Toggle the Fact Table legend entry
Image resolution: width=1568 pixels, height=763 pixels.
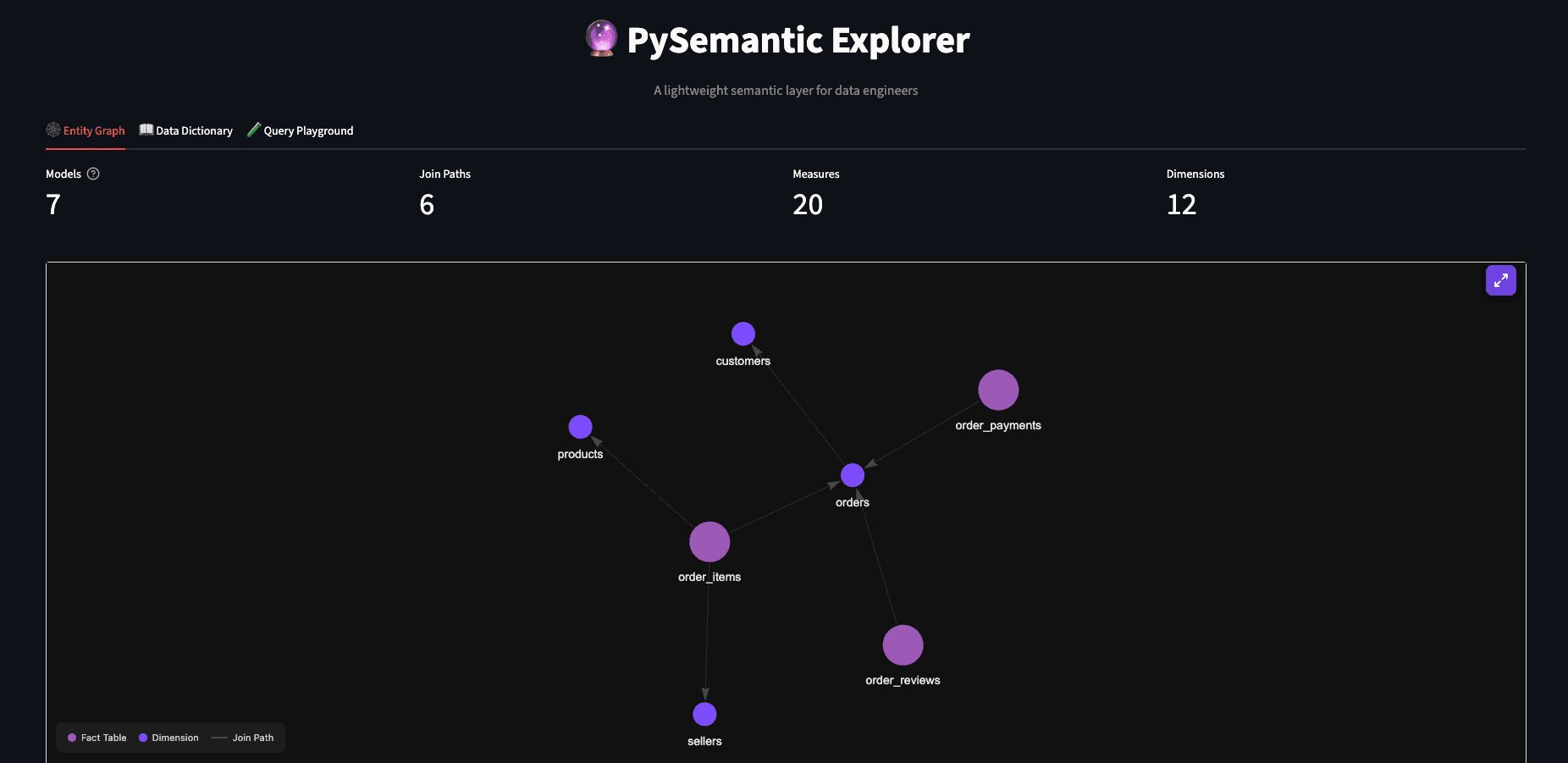95,738
